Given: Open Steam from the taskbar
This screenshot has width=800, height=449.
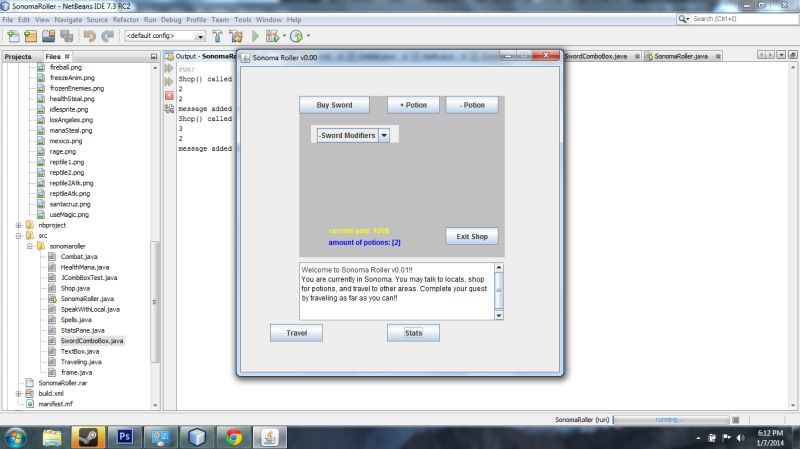Looking at the screenshot, I should tap(88, 437).
